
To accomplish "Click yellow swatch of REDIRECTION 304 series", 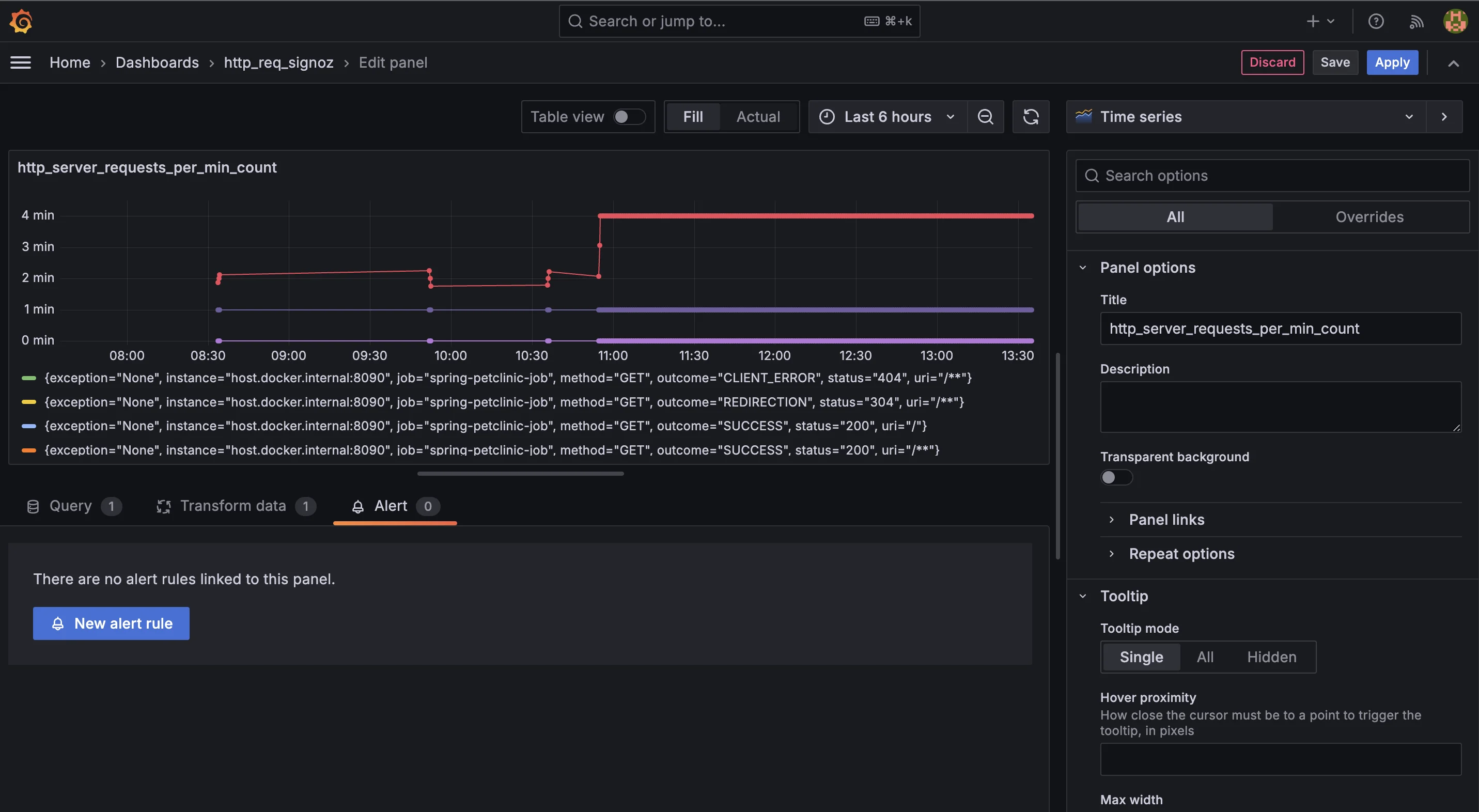I will pos(29,402).
